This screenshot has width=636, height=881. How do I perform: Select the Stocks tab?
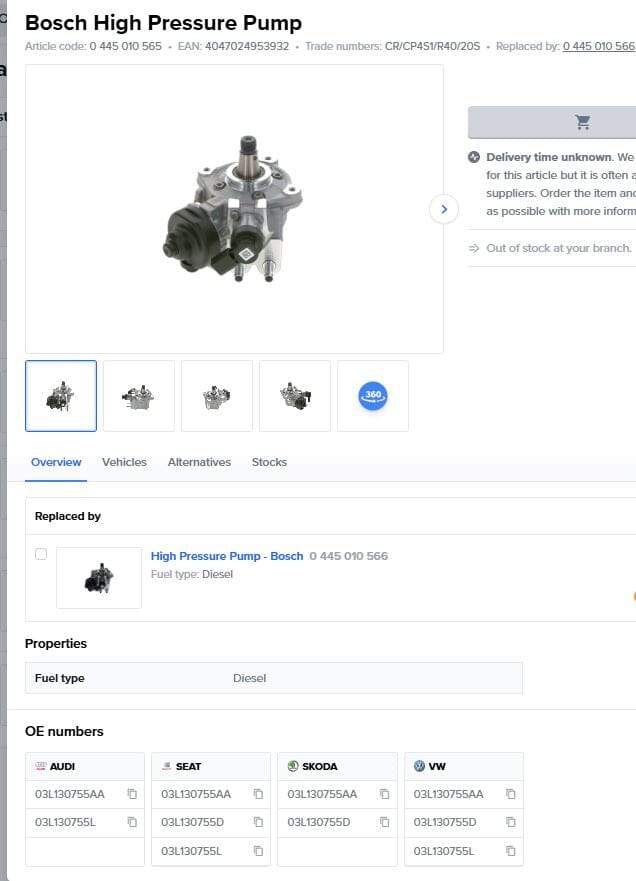269,462
